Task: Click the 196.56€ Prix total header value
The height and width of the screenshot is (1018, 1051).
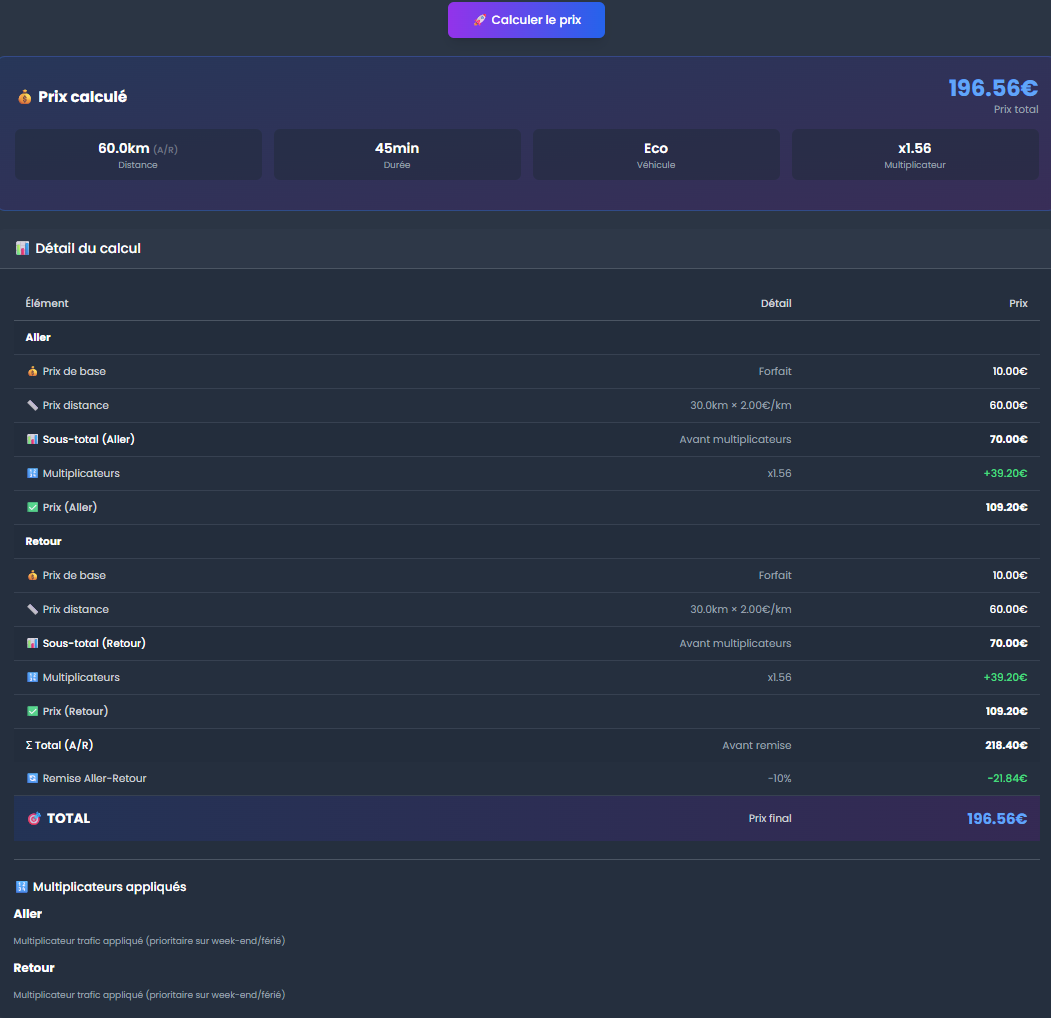Action: [993, 88]
